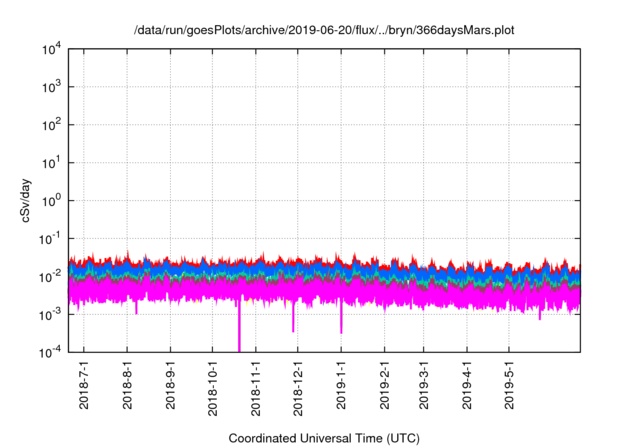
Task: Select the 2019-3-1 date tick label
Action: [424, 386]
